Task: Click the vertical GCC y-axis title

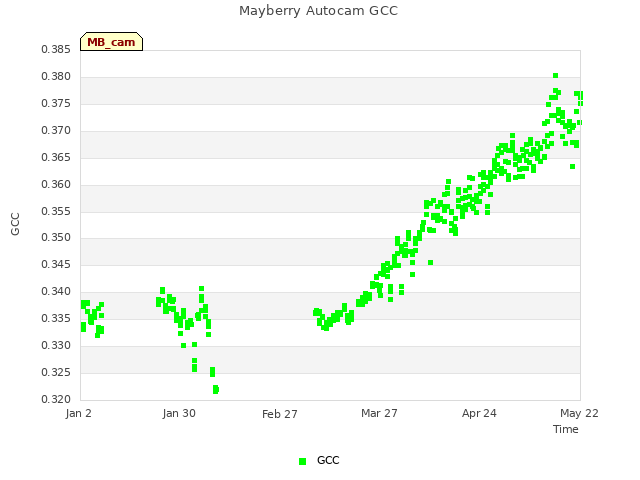Action: [x=15, y=224]
